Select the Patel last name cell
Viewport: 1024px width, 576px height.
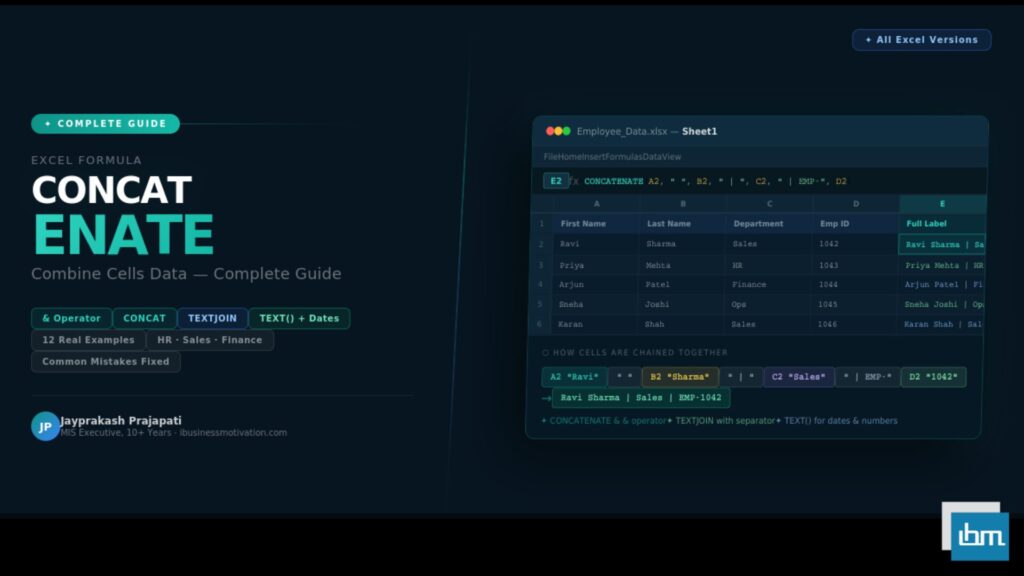tap(682, 285)
